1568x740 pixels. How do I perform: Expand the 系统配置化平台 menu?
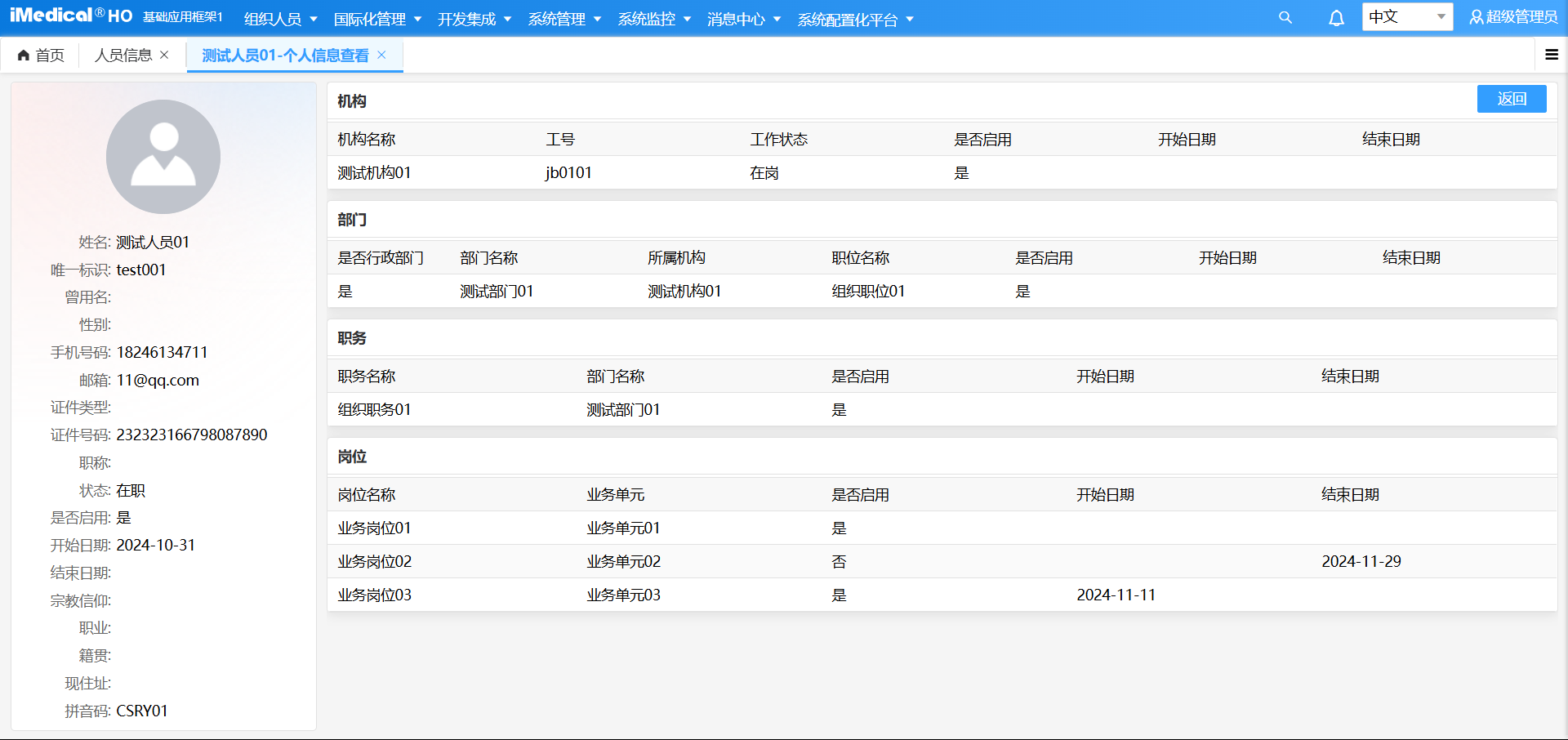click(x=855, y=19)
